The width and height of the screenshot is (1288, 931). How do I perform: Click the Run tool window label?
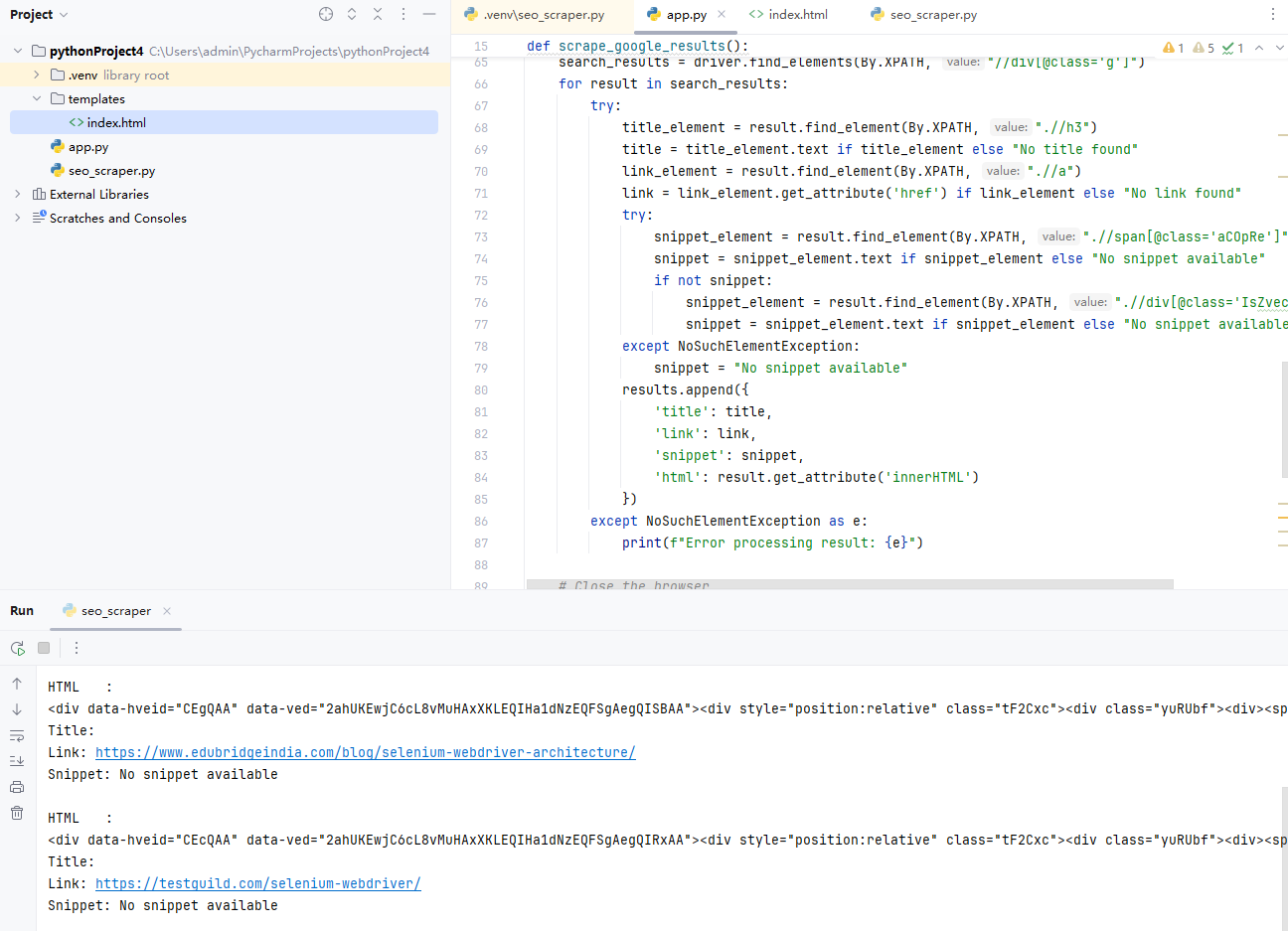pos(22,611)
